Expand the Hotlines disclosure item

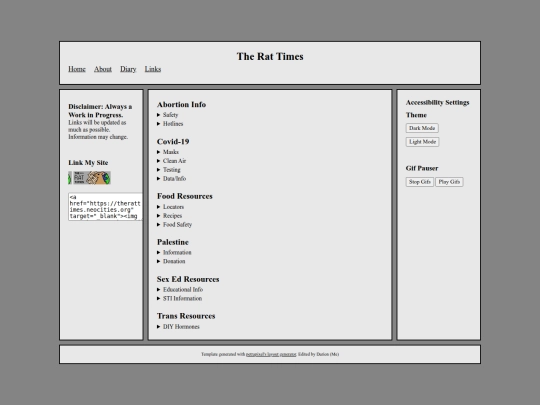(170, 124)
